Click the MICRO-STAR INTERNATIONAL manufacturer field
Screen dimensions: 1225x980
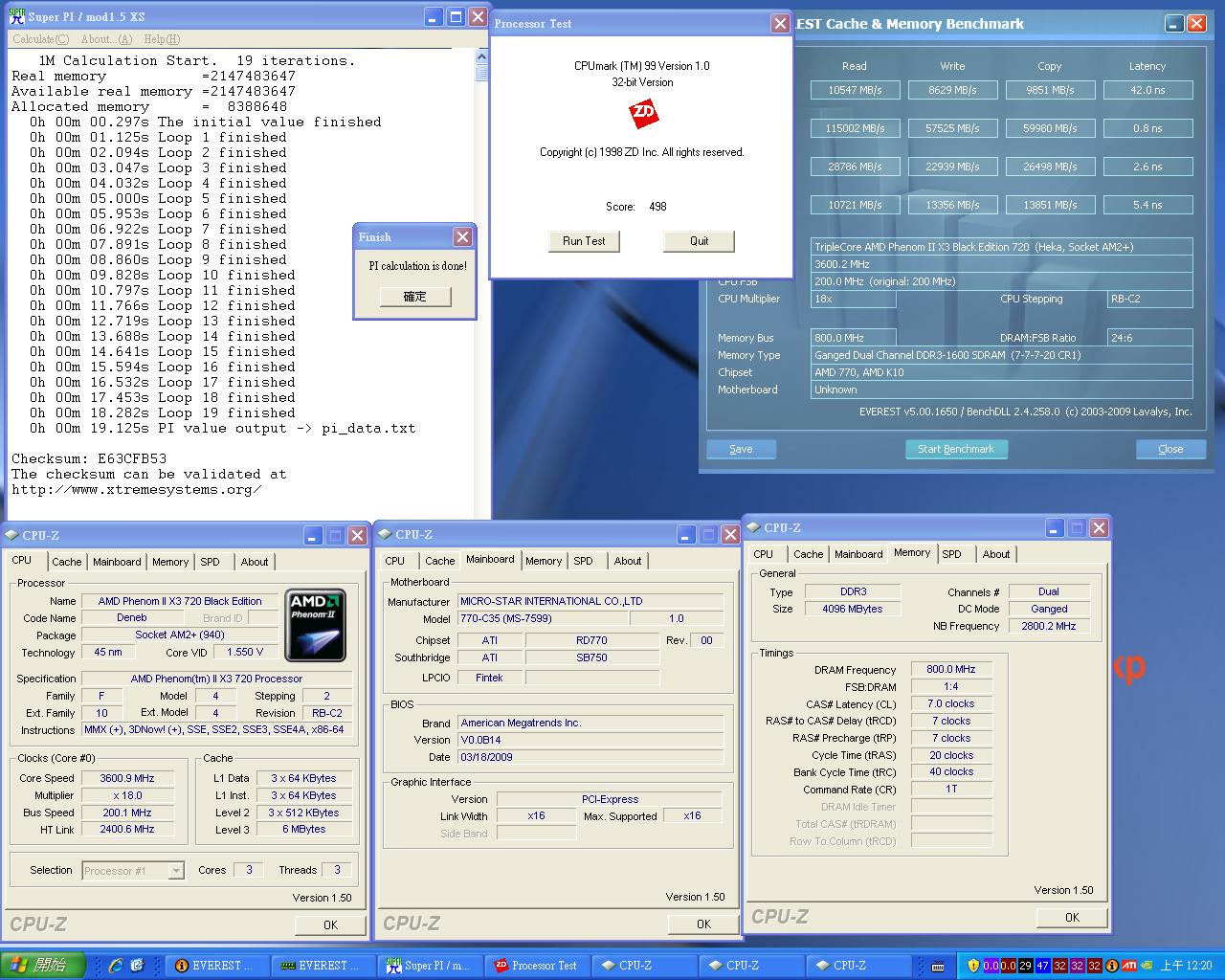tap(590, 601)
